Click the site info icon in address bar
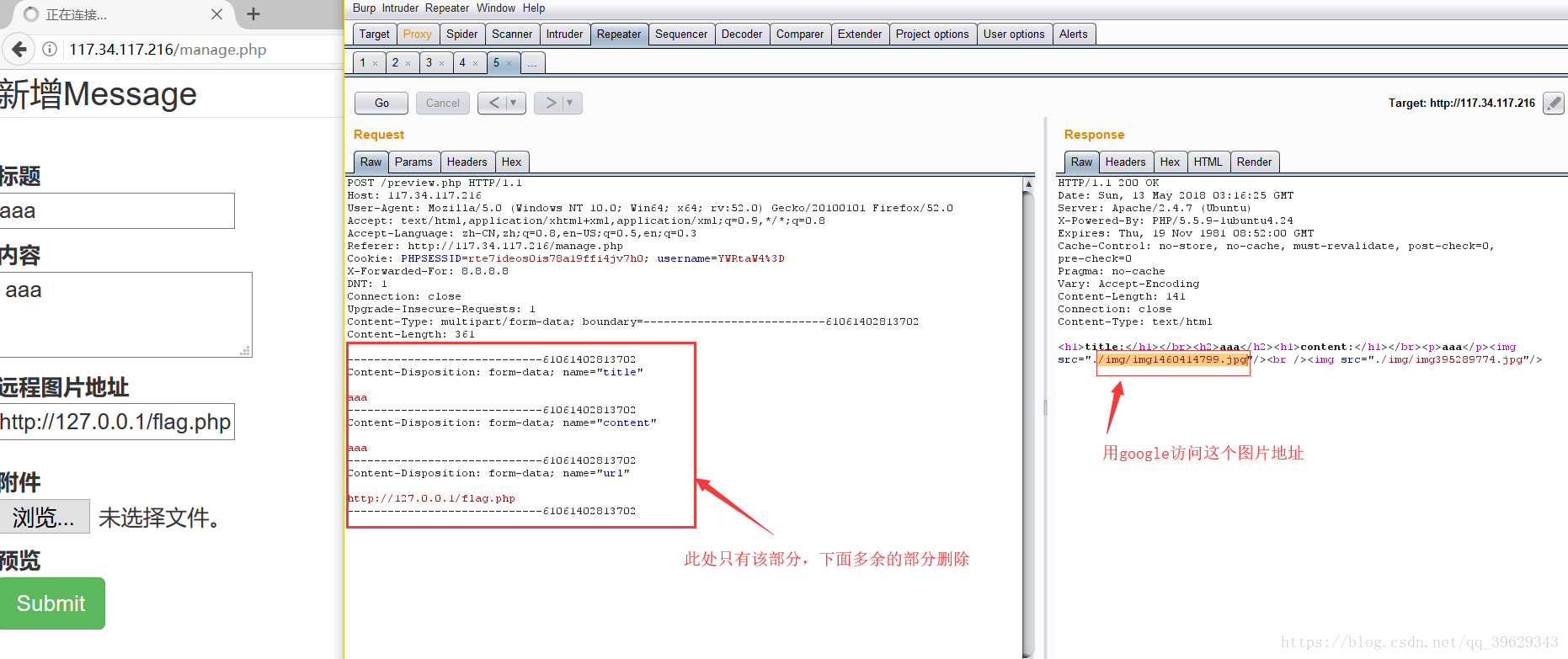This screenshot has height=659, width=1568. click(50, 49)
